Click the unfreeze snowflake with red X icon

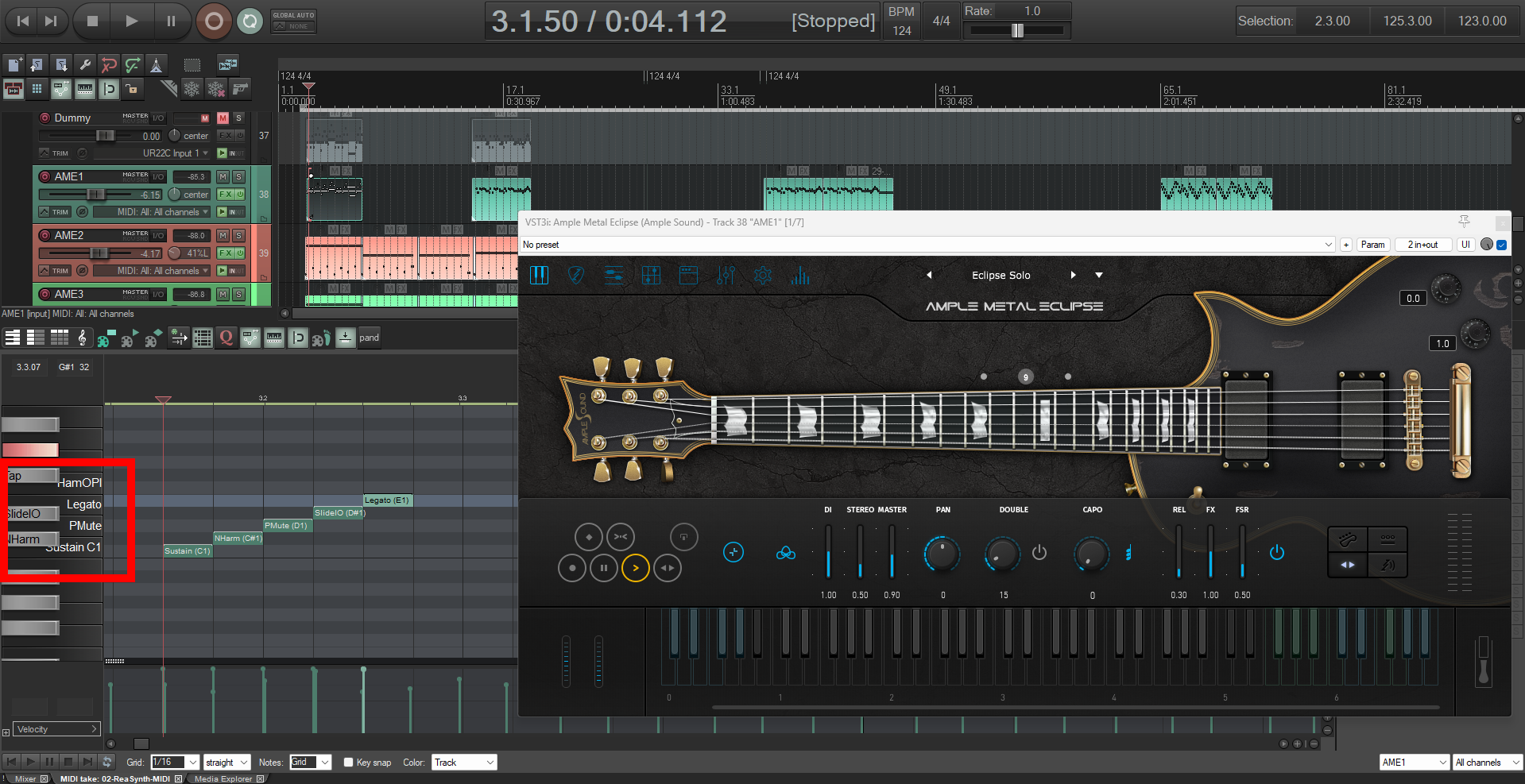(216, 89)
